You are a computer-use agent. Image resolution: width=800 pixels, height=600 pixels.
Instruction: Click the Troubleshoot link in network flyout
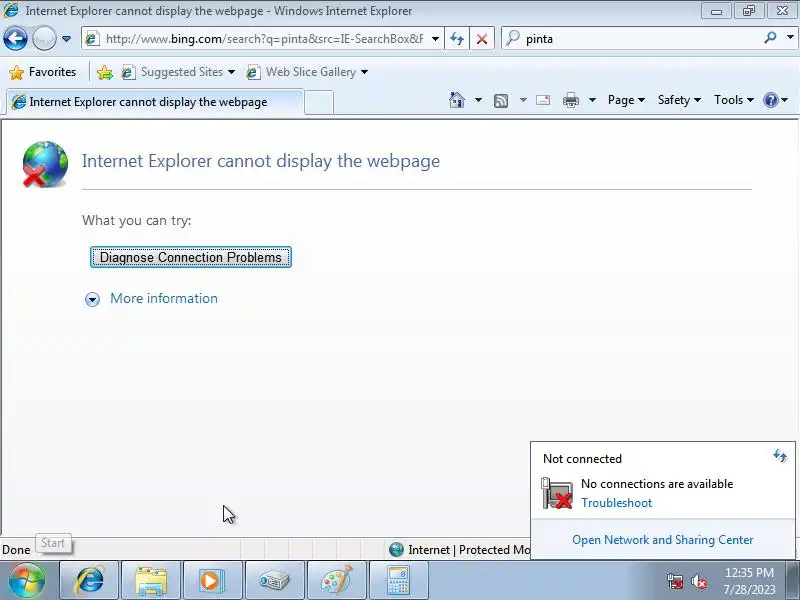click(616, 503)
